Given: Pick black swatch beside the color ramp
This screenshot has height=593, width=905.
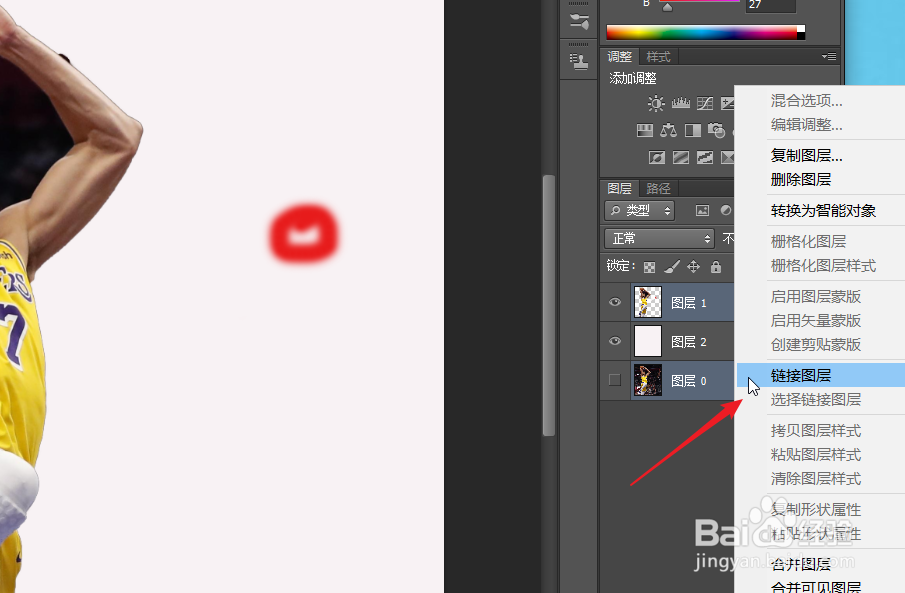Looking at the screenshot, I should tap(801, 36).
